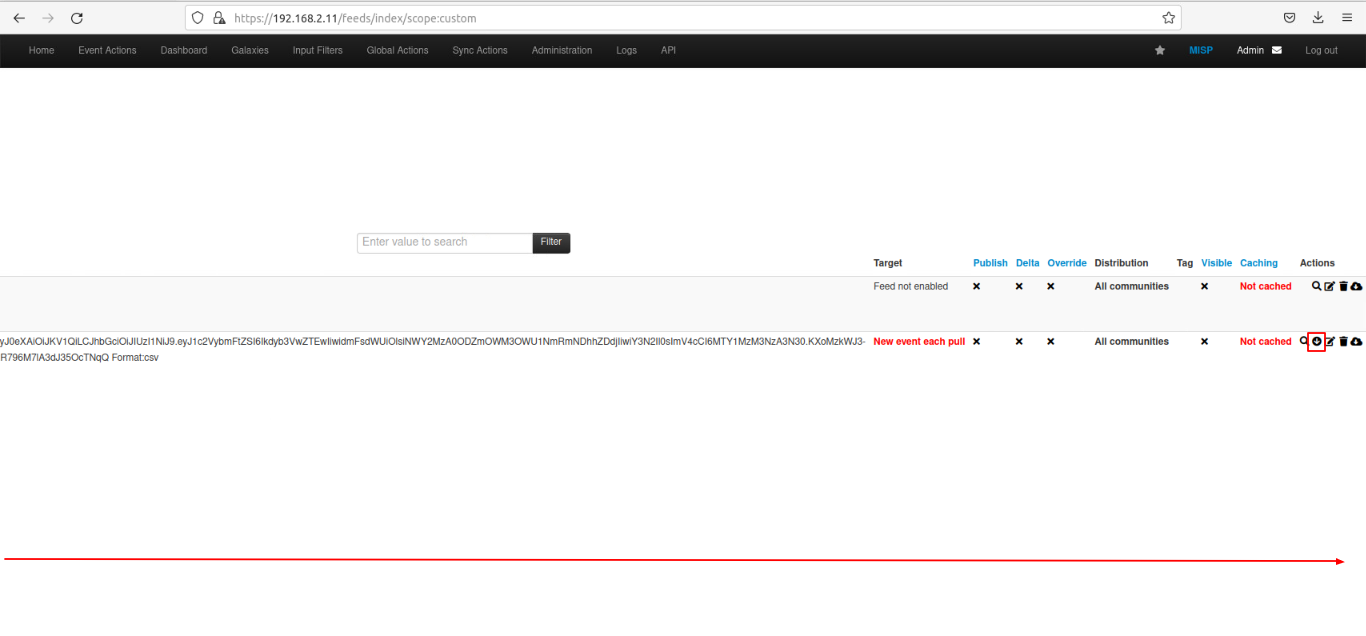Open the Event Actions menu
Screen dimensions: 1366x636
pos(107,50)
